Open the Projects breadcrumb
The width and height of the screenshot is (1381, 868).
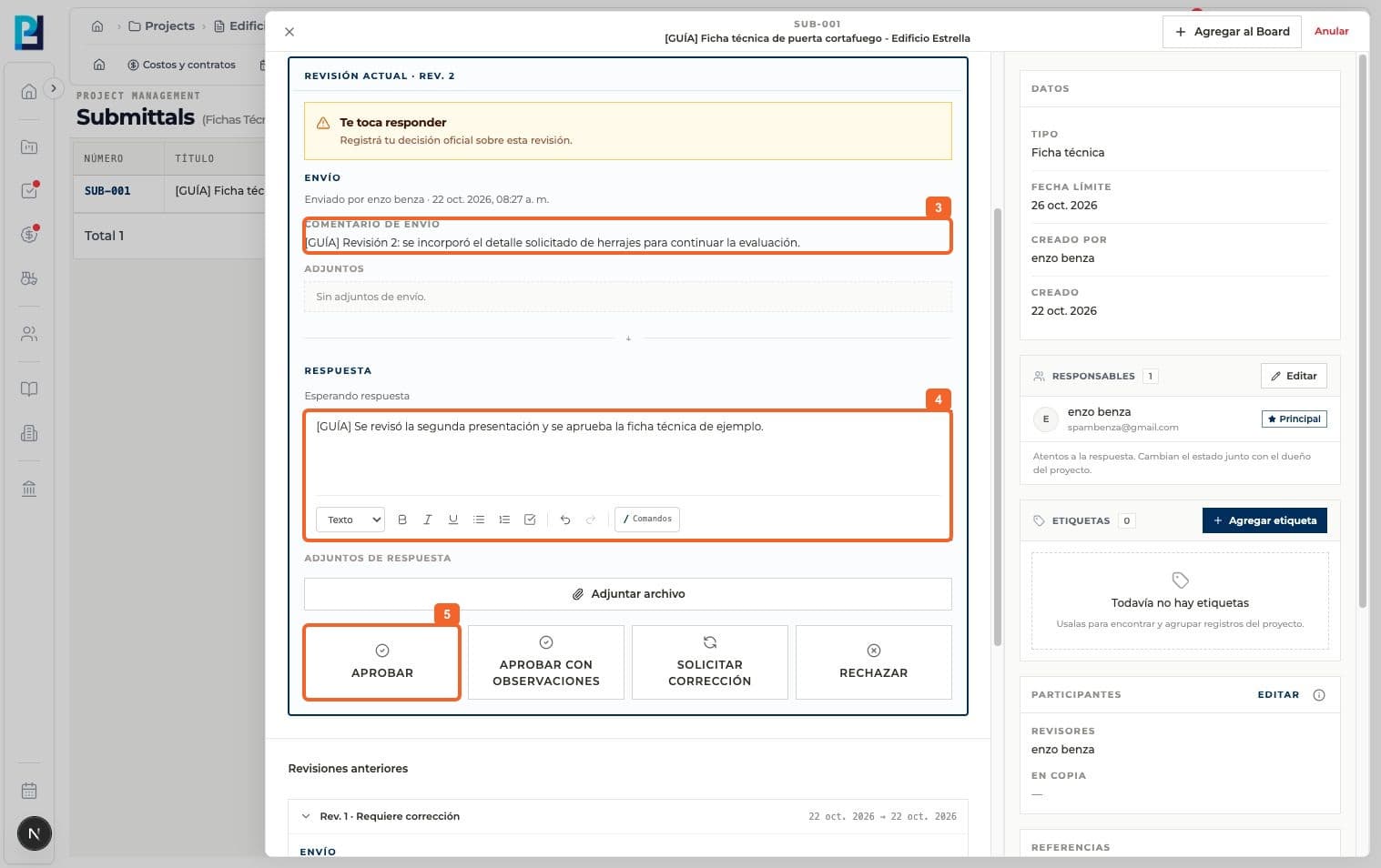click(162, 26)
